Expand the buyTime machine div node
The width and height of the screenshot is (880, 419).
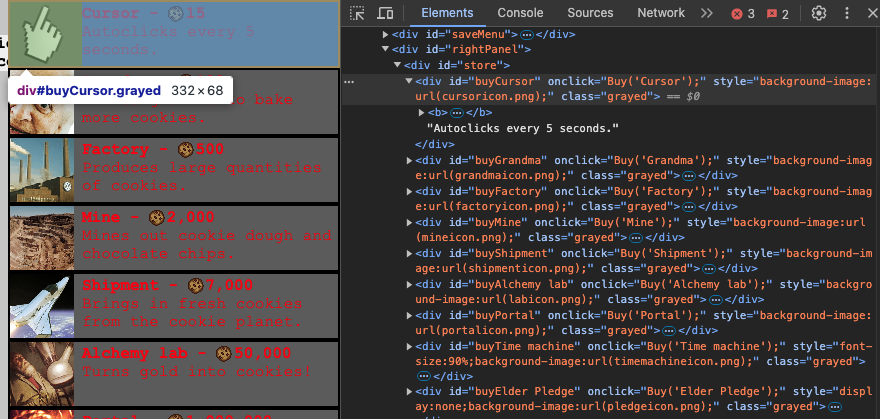(x=409, y=346)
